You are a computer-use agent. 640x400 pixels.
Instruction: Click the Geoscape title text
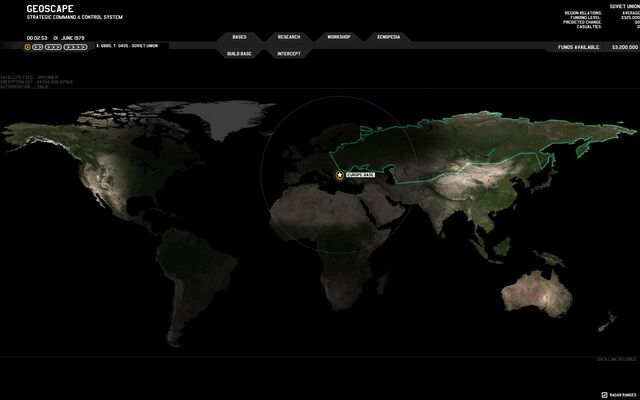tap(50, 9)
